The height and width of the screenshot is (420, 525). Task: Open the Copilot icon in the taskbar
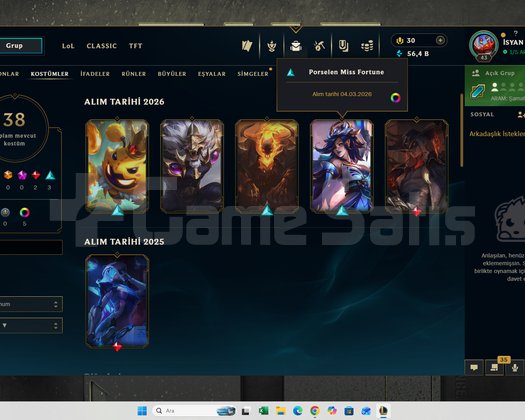(x=332, y=411)
